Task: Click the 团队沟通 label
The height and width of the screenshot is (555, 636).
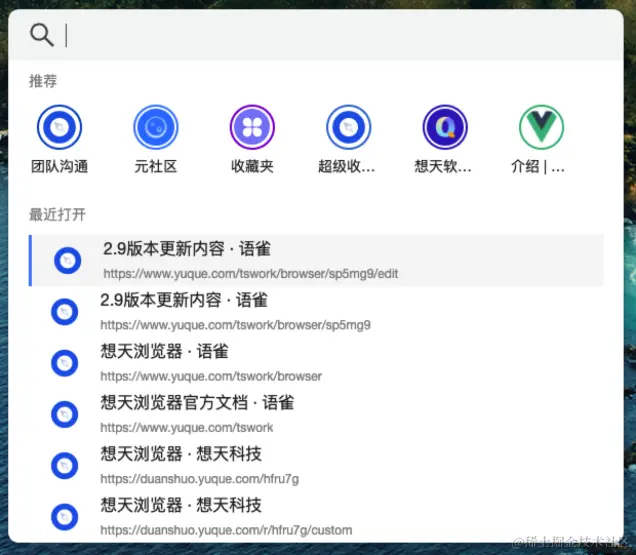Action: pos(60,166)
